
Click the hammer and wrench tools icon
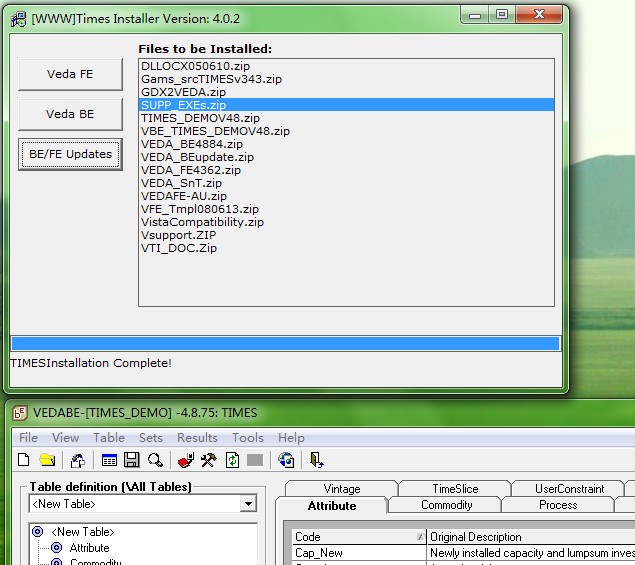point(209,460)
